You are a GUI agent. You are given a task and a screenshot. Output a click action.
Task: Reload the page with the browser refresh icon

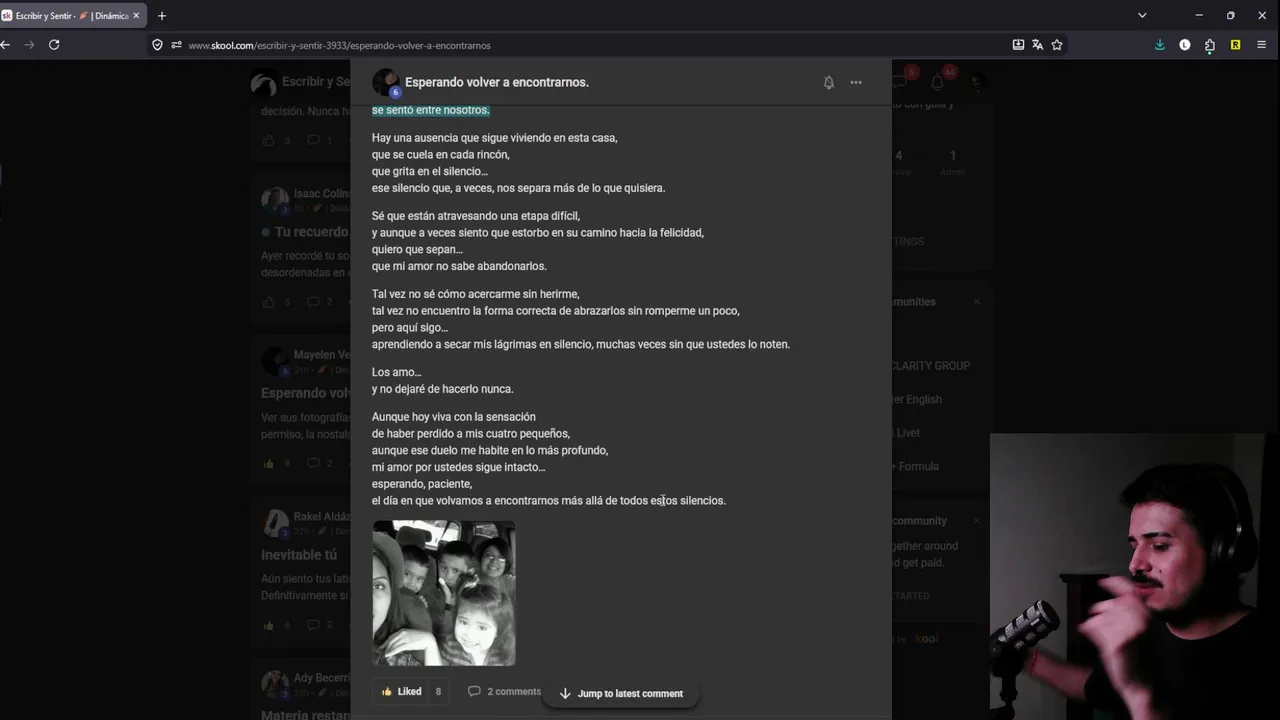[54, 45]
